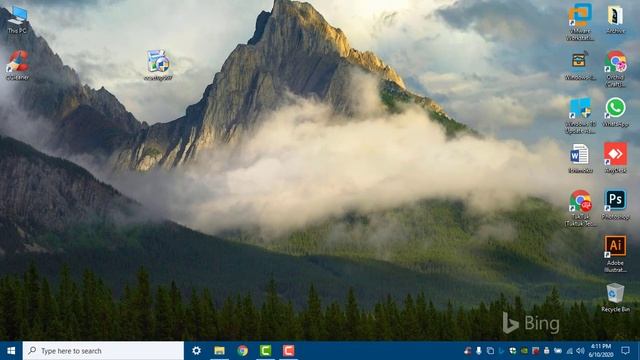This screenshot has width=640, height=360.
Task: Launch the Photoshop shortcut
Action: [x=615, y=205]
